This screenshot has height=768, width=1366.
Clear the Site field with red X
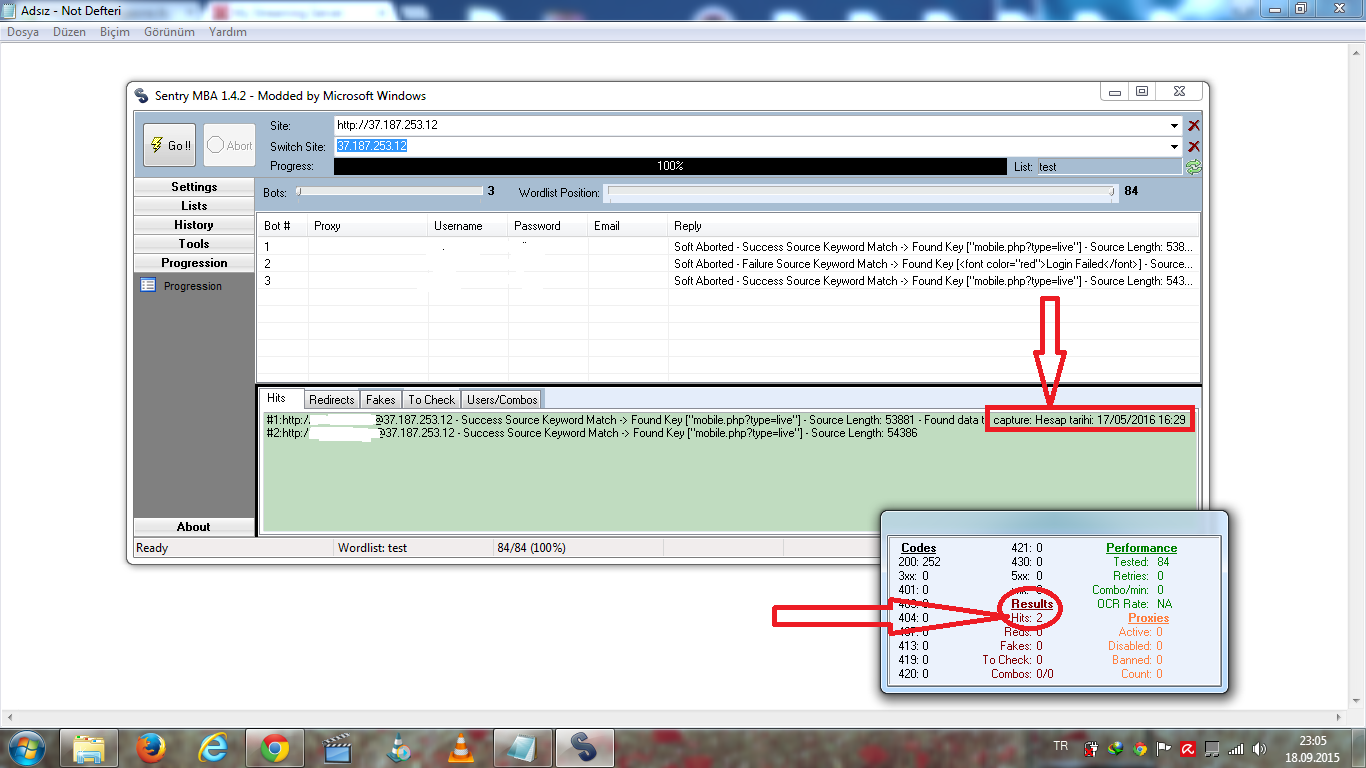pos(1193,126)
